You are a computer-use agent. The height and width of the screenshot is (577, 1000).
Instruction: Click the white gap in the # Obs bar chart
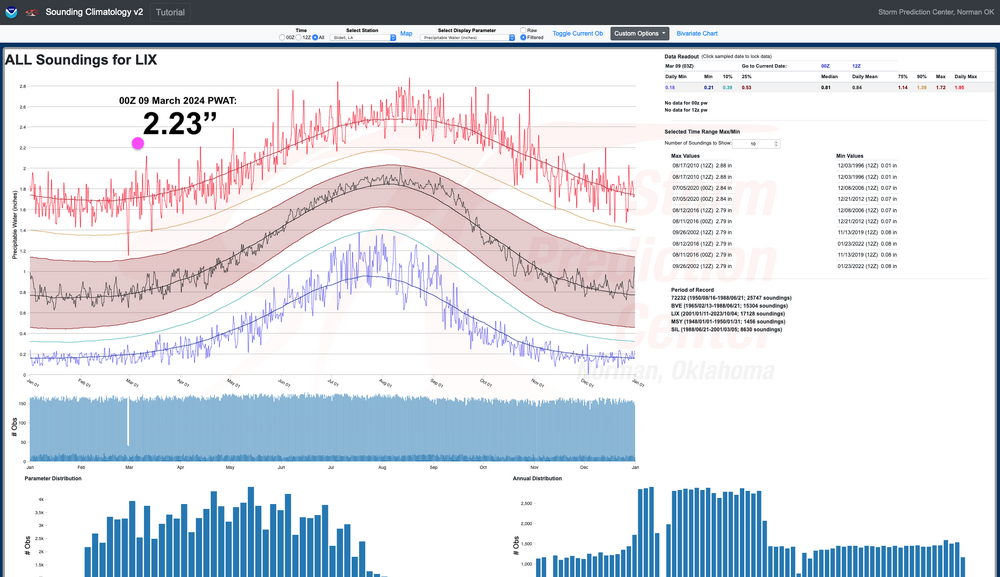coord(128,422)
